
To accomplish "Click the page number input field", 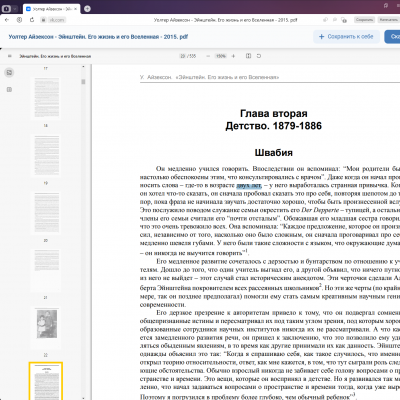I will click(183, 56).
